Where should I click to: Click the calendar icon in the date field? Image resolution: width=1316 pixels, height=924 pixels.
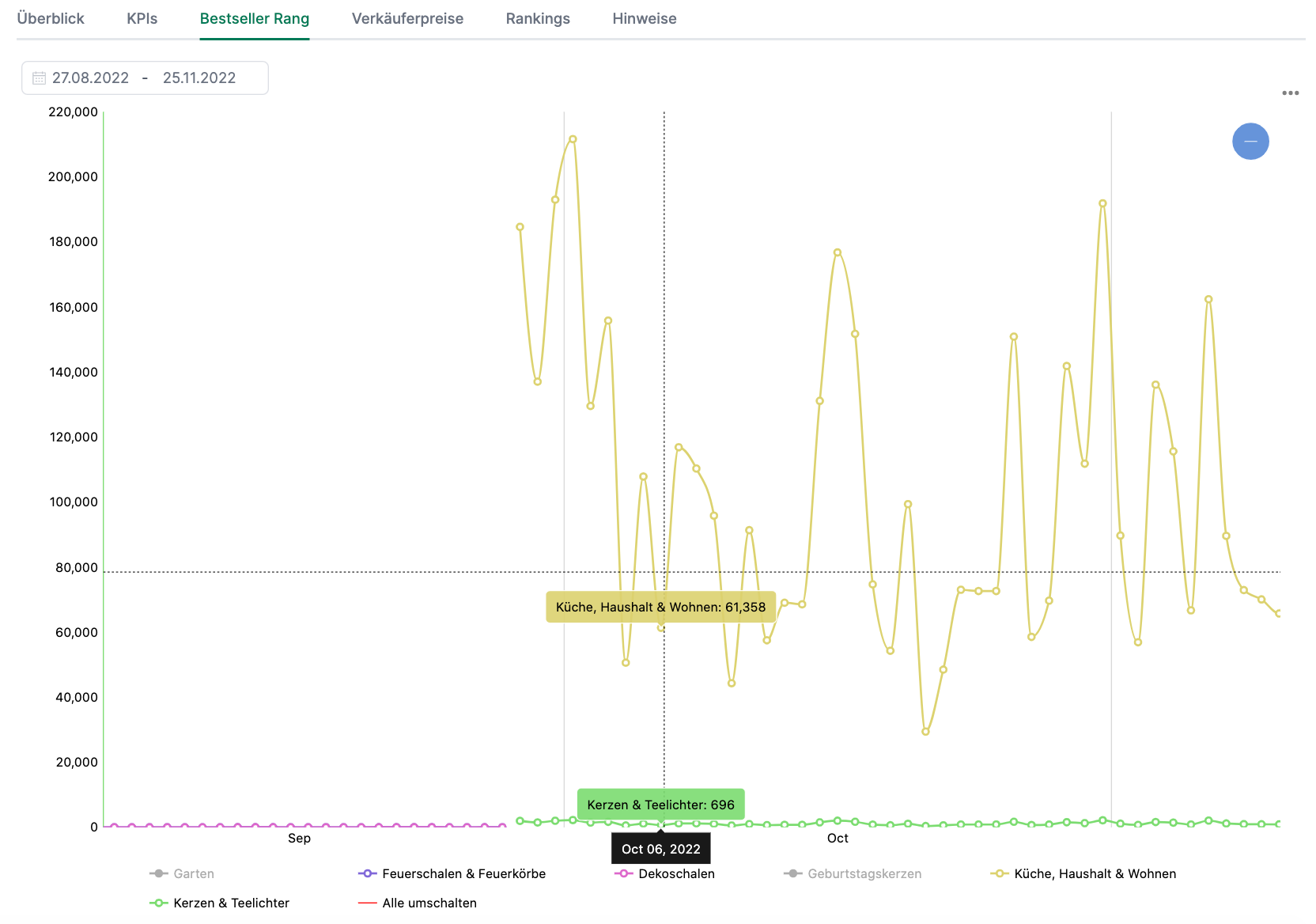tap(39, 78)
